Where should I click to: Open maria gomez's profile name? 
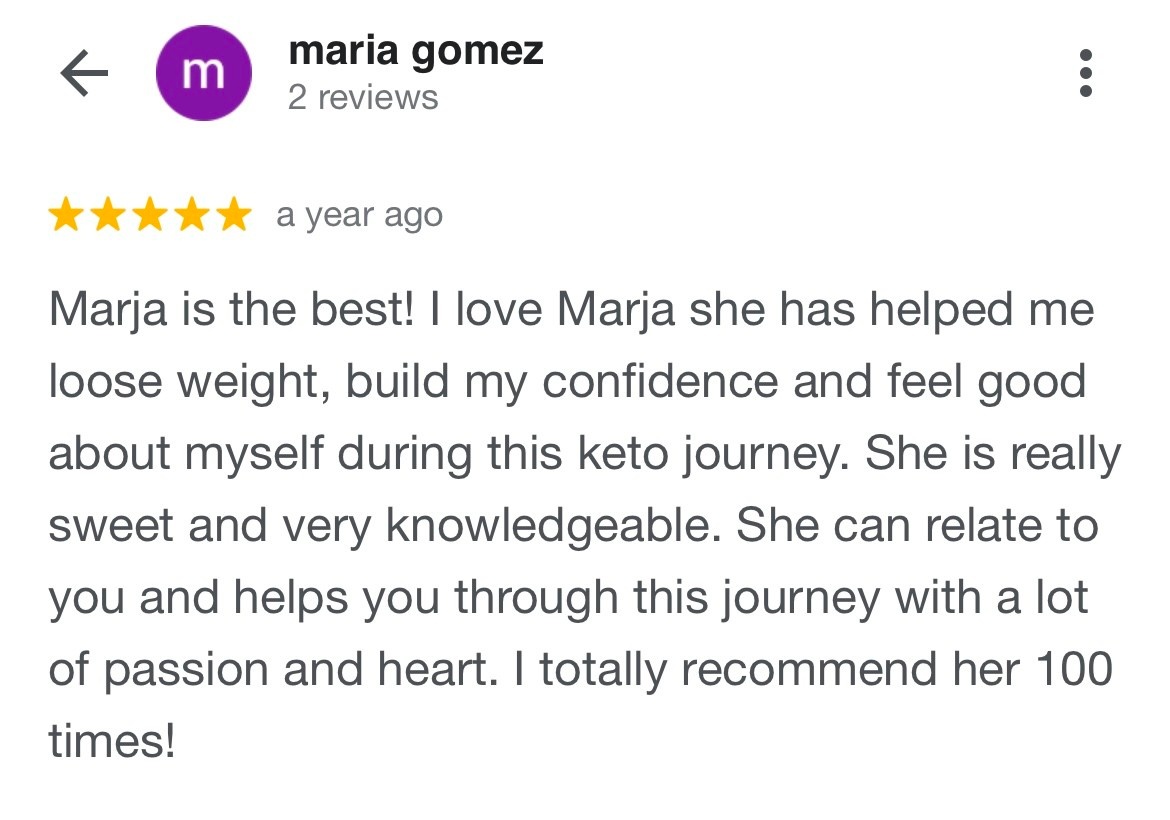coord(415,50)
